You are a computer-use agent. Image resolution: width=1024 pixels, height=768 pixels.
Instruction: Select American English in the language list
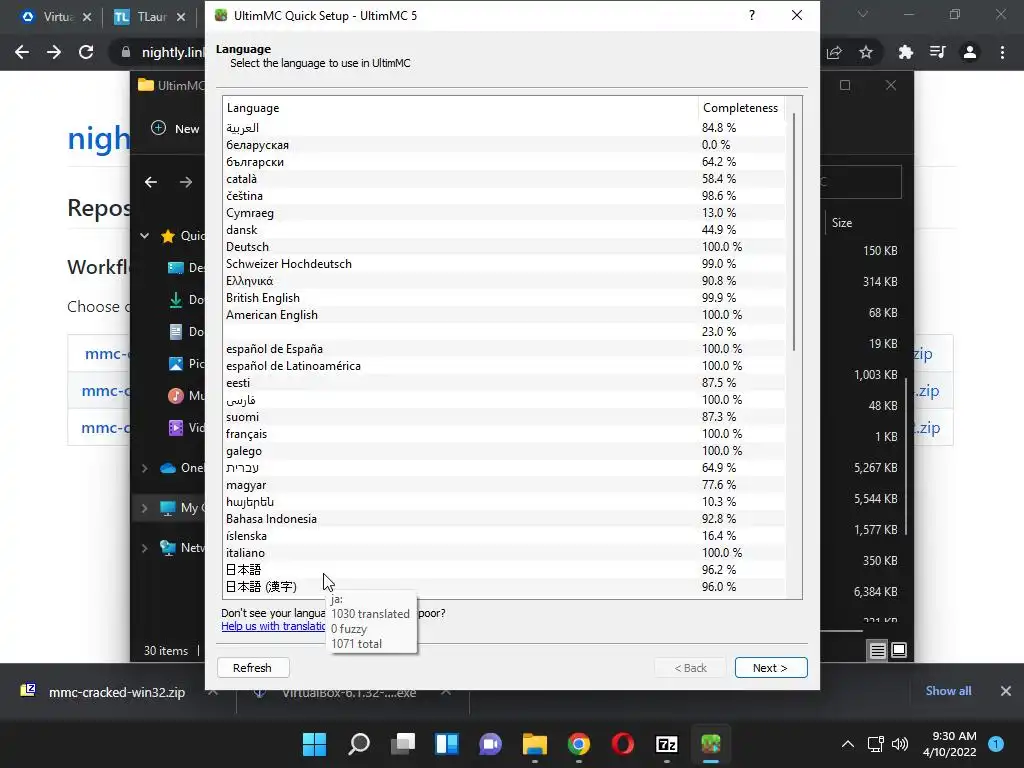pos(504,315)
